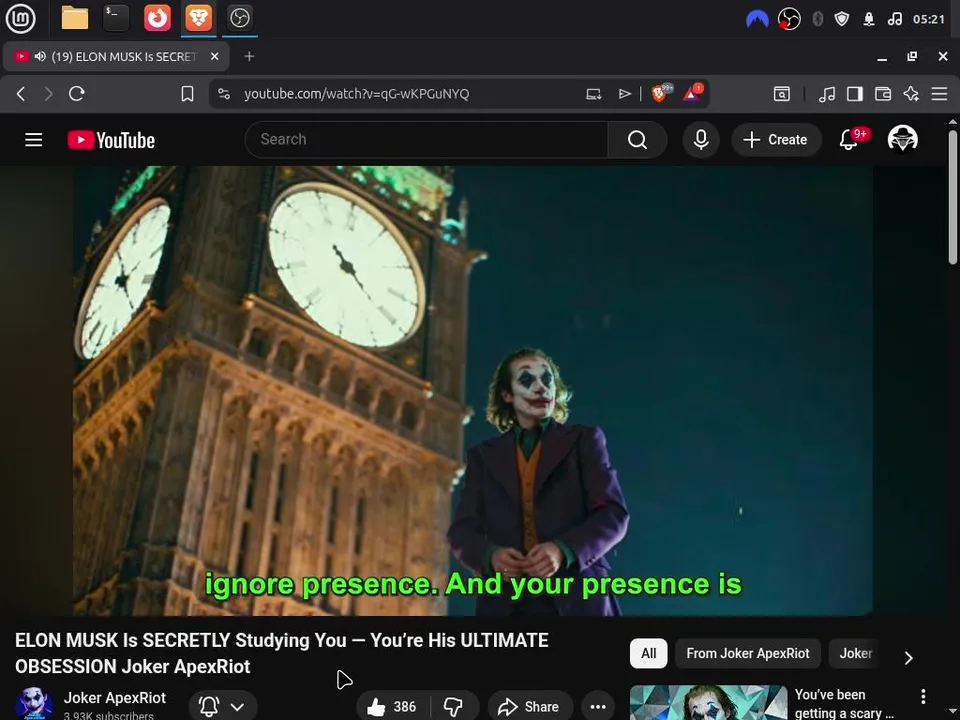The width and height of the screenshot is (960, 720).
Task: Open the music note tray applet
Action: click(x=894, y=20)
